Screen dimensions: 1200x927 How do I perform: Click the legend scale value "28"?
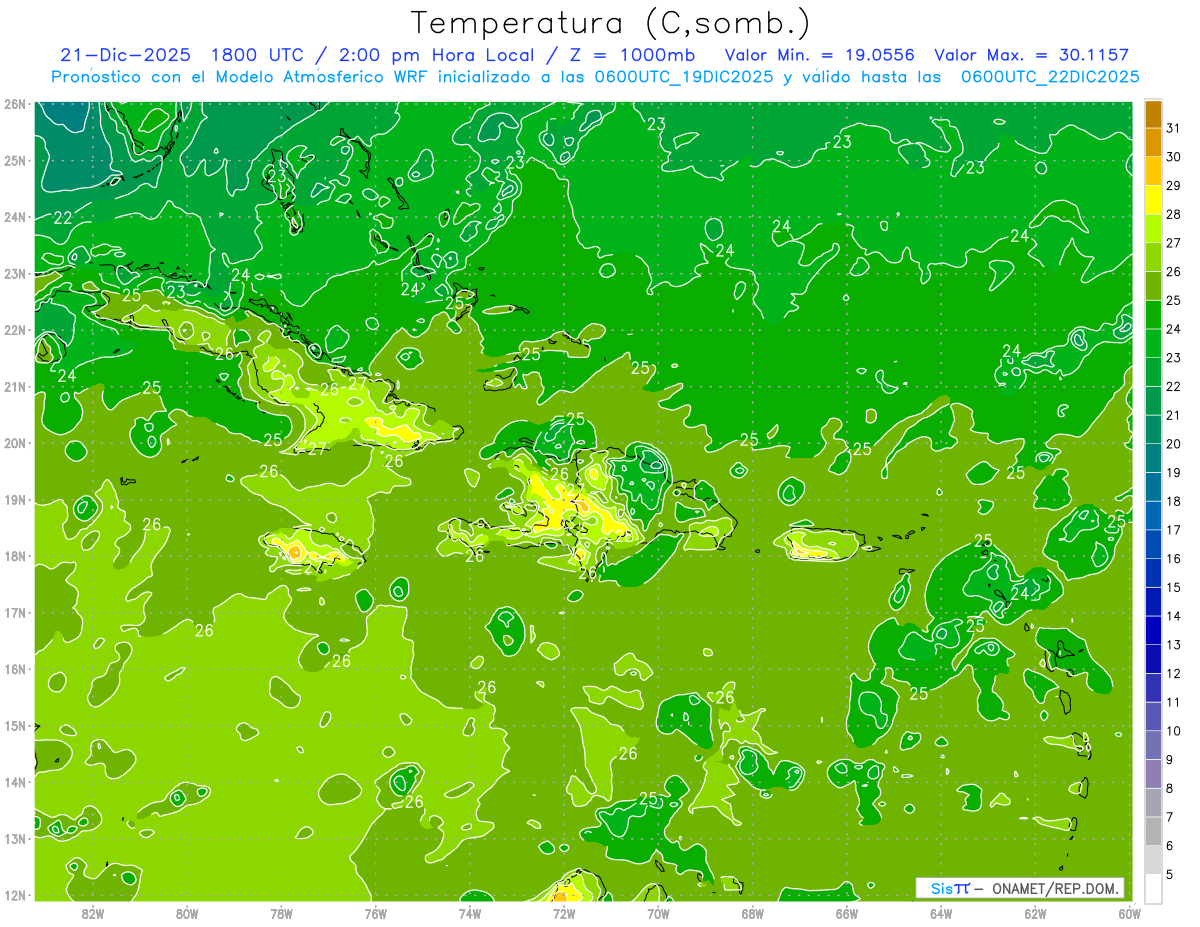(1174, 214)
